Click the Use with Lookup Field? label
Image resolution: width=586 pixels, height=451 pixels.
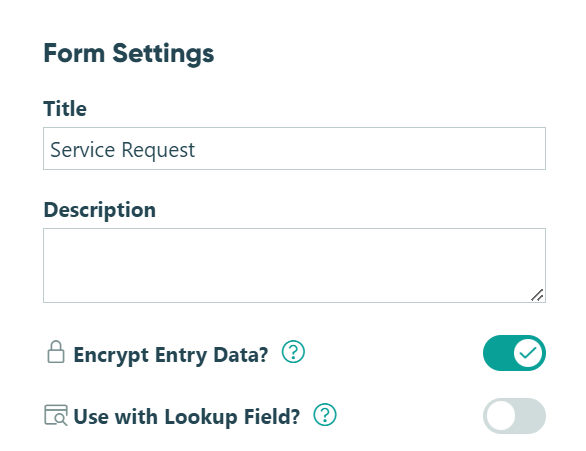[187, 417]
